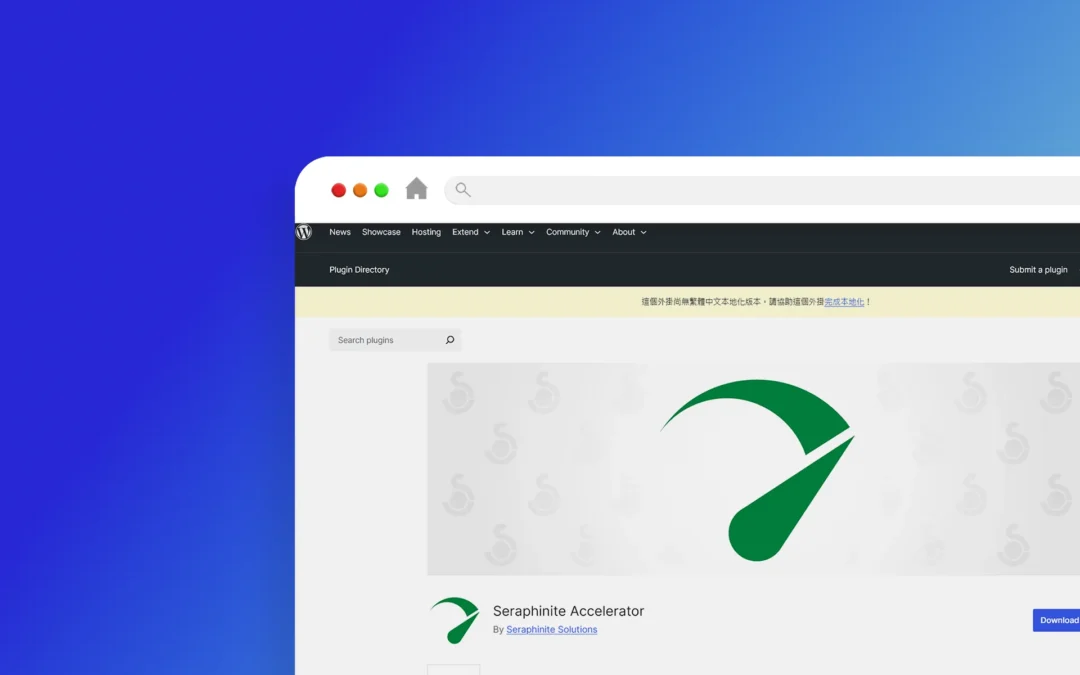Image resolution: width=1080 pixels, height=675 pixels.
Task: Click the browser home icon
Action: 416,189
